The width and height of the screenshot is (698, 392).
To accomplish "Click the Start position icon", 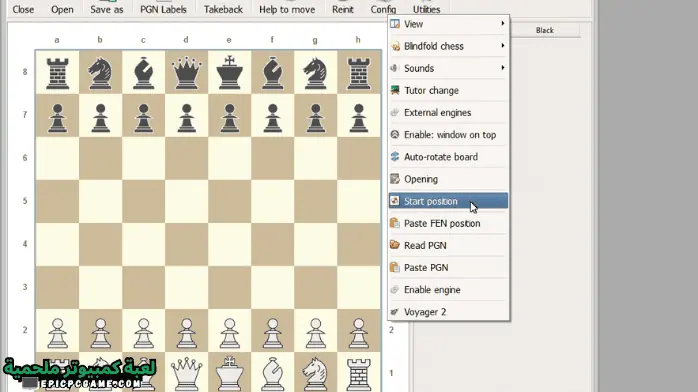I will click(x=395, y=201).
